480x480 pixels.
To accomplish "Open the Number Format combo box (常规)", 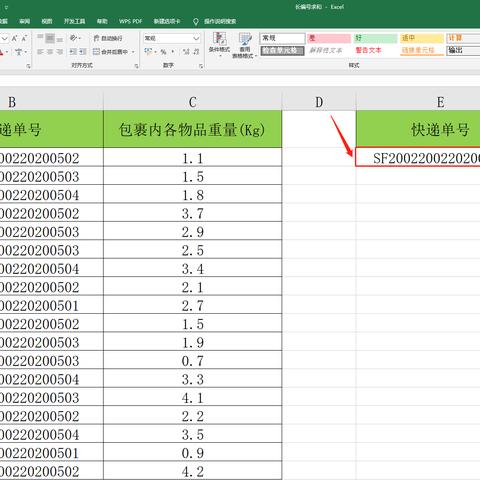I will 172,38.
